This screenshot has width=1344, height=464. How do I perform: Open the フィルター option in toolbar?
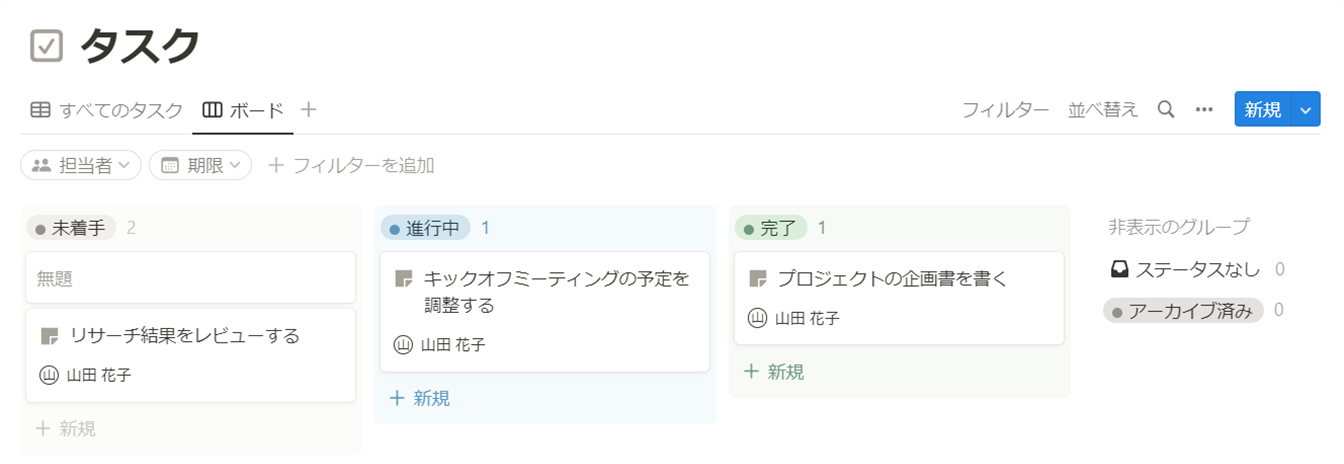1005,110
